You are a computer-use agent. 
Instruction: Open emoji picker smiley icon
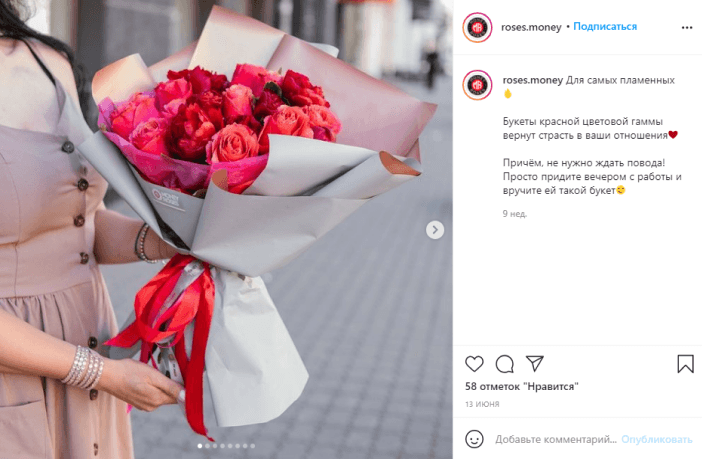pos(474,439)
